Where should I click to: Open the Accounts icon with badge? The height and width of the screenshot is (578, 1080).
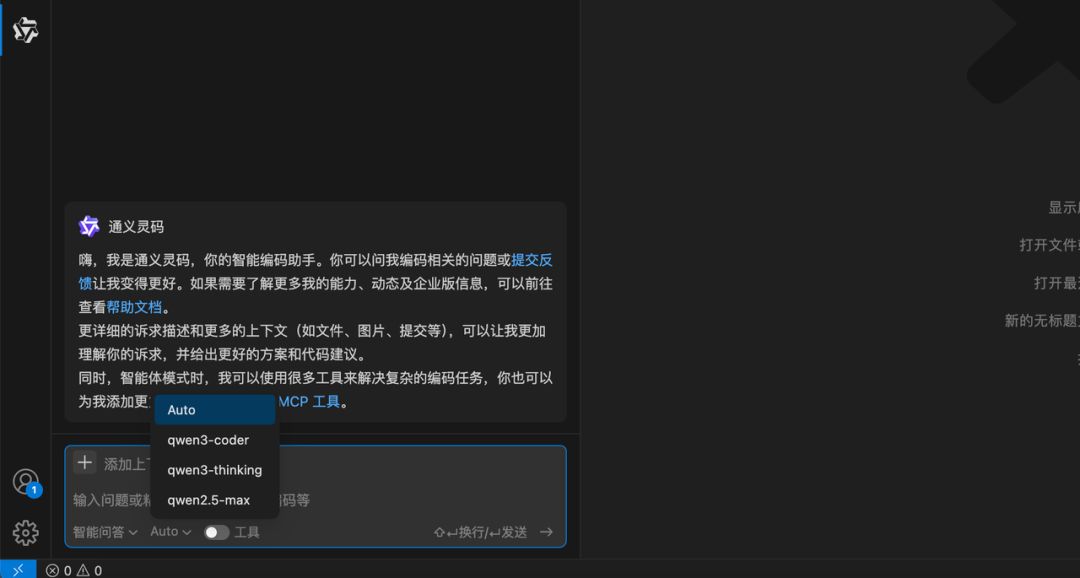click(x=26, y=482)
